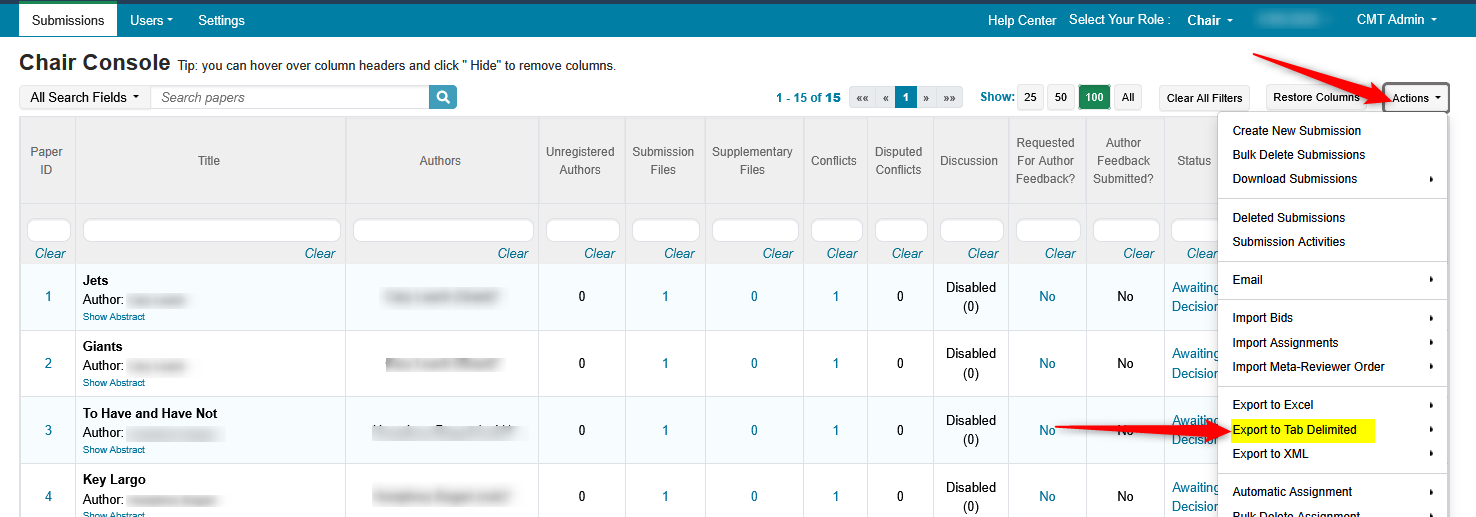Screen dimensions: 1476x517
Task: Click the next page arrow
Action: pos(926,98)
